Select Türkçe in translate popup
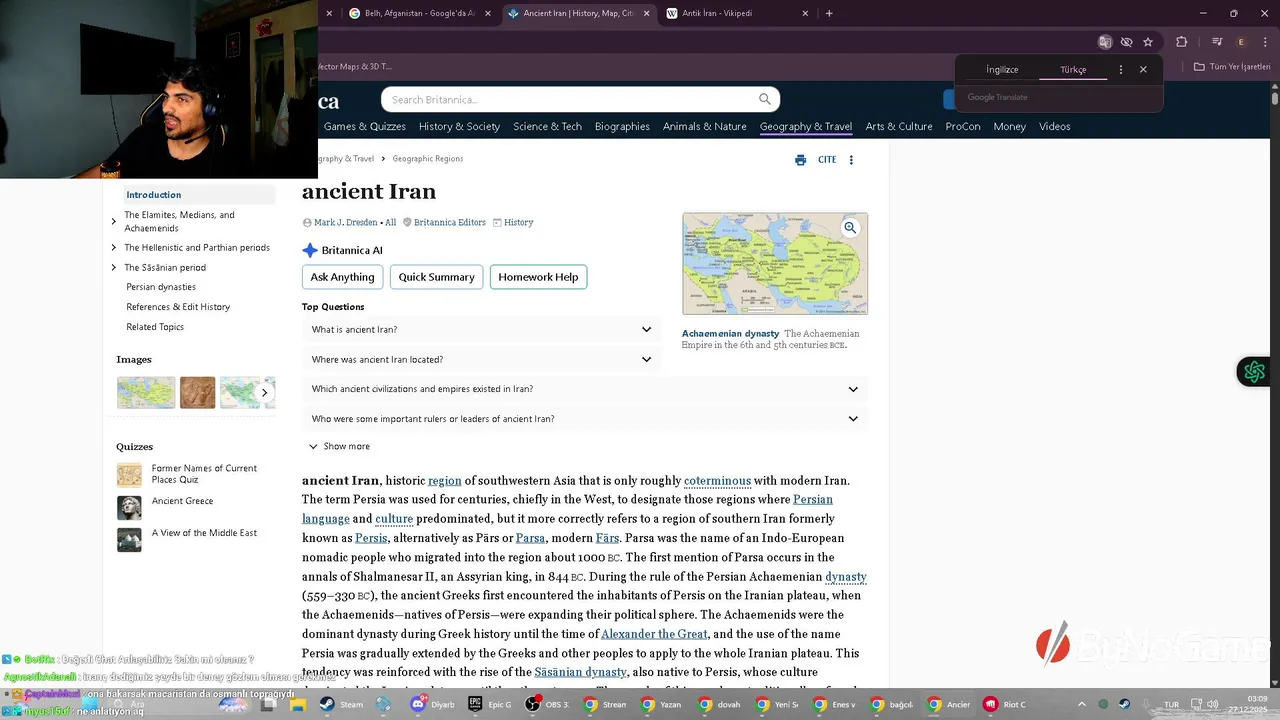1280x720 pixels. coord(1073,70)
